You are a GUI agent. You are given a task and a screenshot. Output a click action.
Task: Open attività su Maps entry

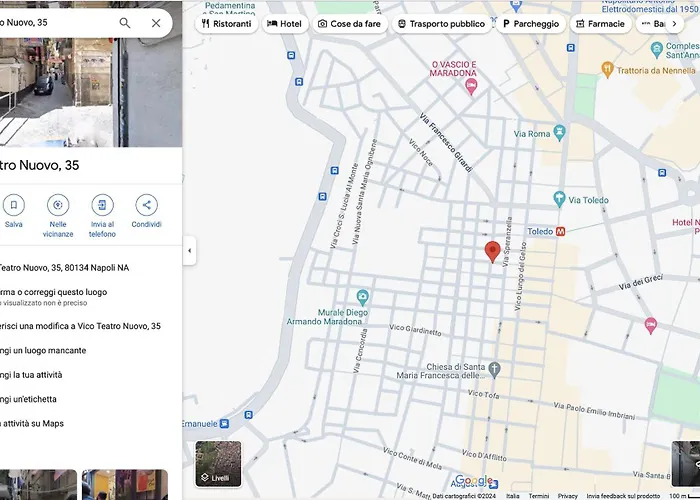(32, 424)
